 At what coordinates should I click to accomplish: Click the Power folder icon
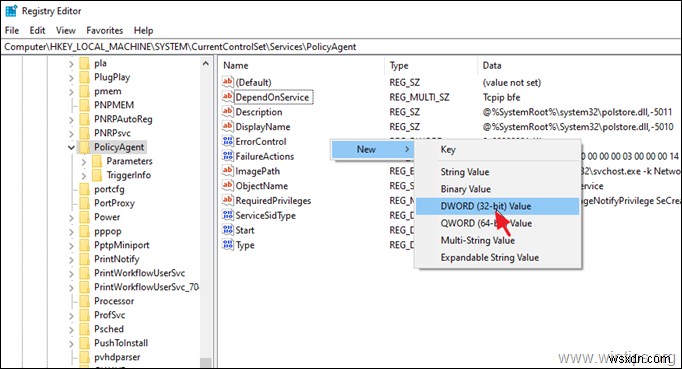click(x=85, y=217)
